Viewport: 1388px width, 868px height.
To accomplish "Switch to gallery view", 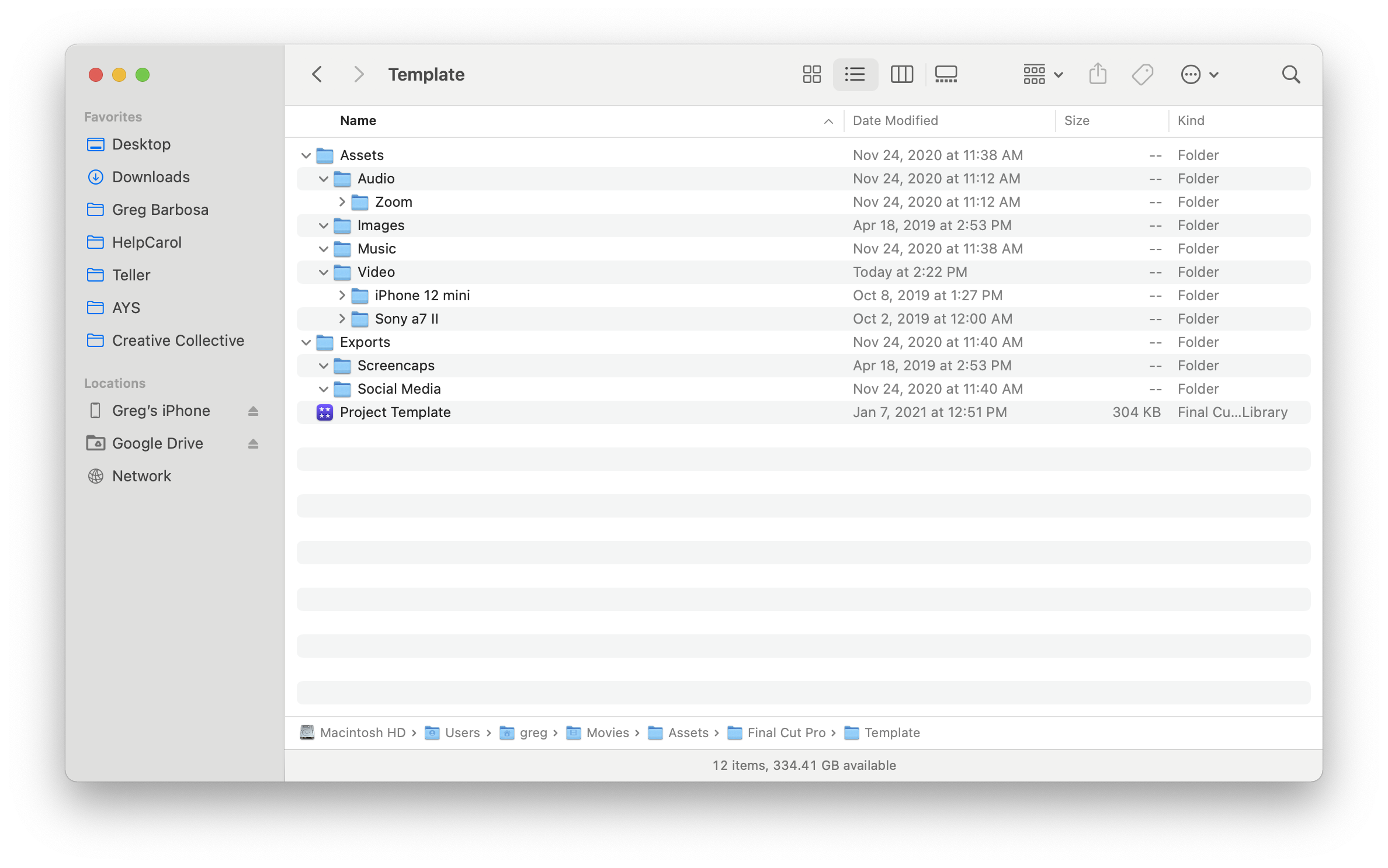I will tap(946, 74).
